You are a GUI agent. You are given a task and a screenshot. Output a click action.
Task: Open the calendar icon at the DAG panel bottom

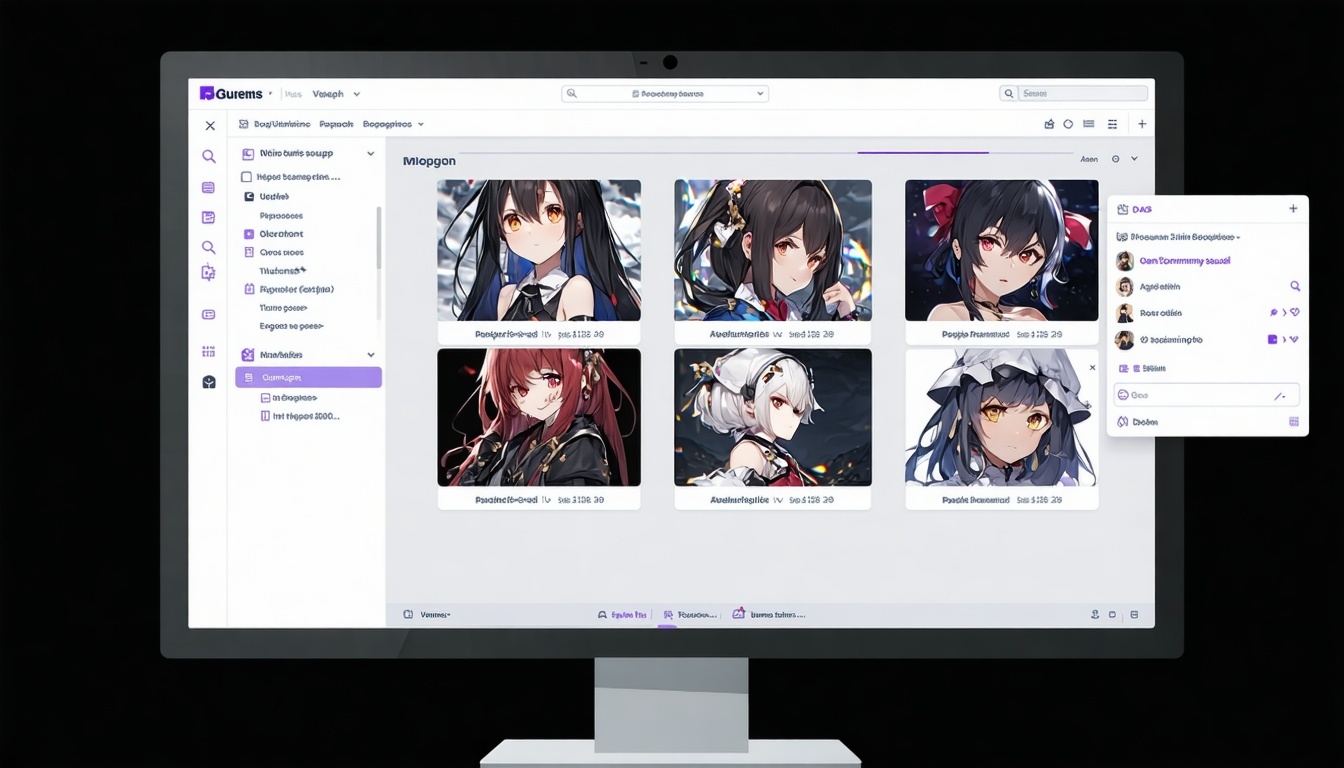tap(1296, 421)
